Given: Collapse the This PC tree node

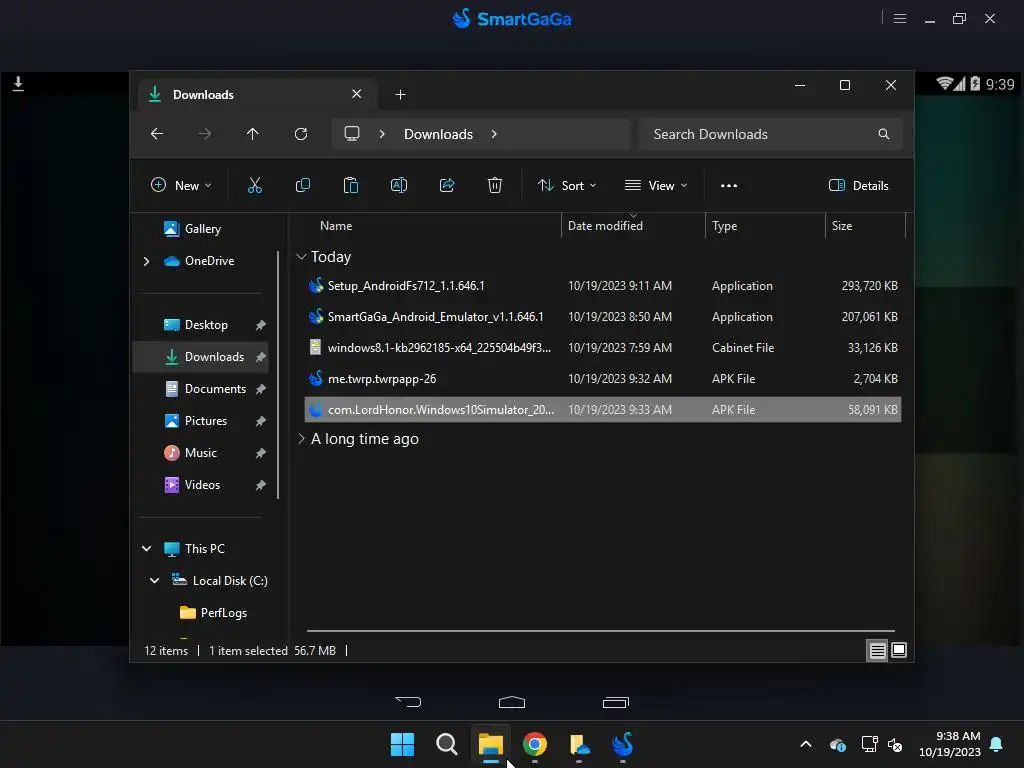Looking at the screenshot, I should pos(147,549).
